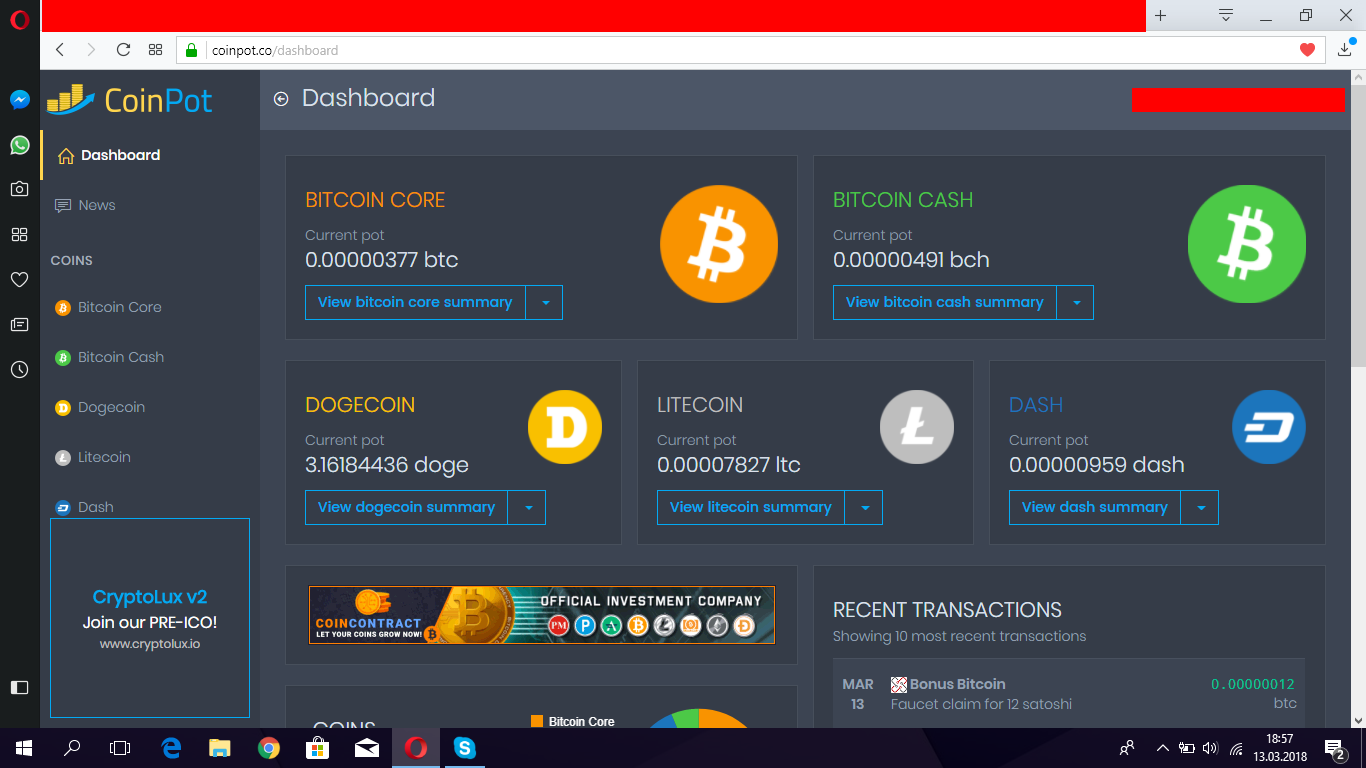This screenshot has width=1366, height=768.
Task: Click the silver Litecoin coin logo
Action: [917, 427]
